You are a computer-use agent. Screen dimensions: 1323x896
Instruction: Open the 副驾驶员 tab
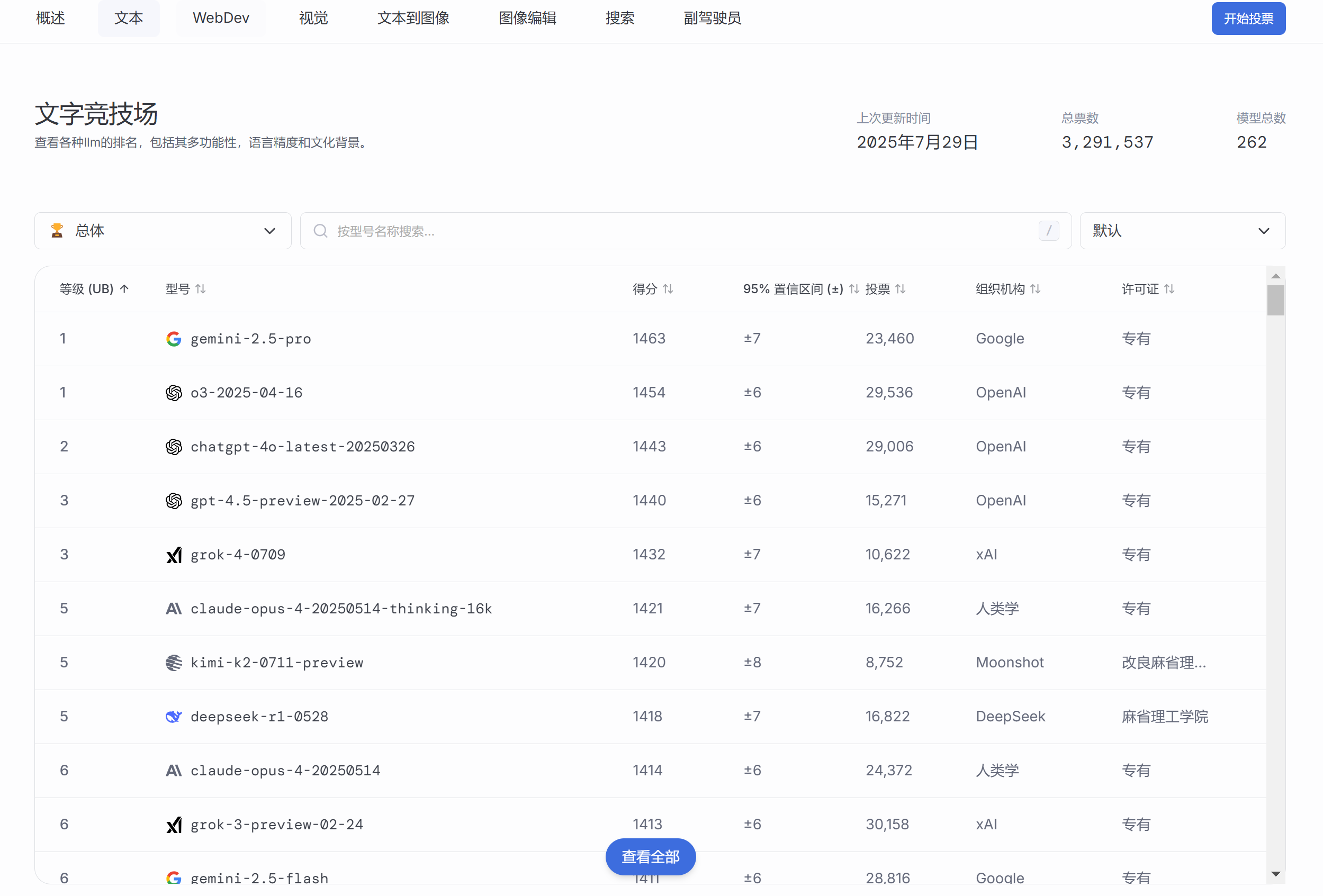(x=712, y=18)
